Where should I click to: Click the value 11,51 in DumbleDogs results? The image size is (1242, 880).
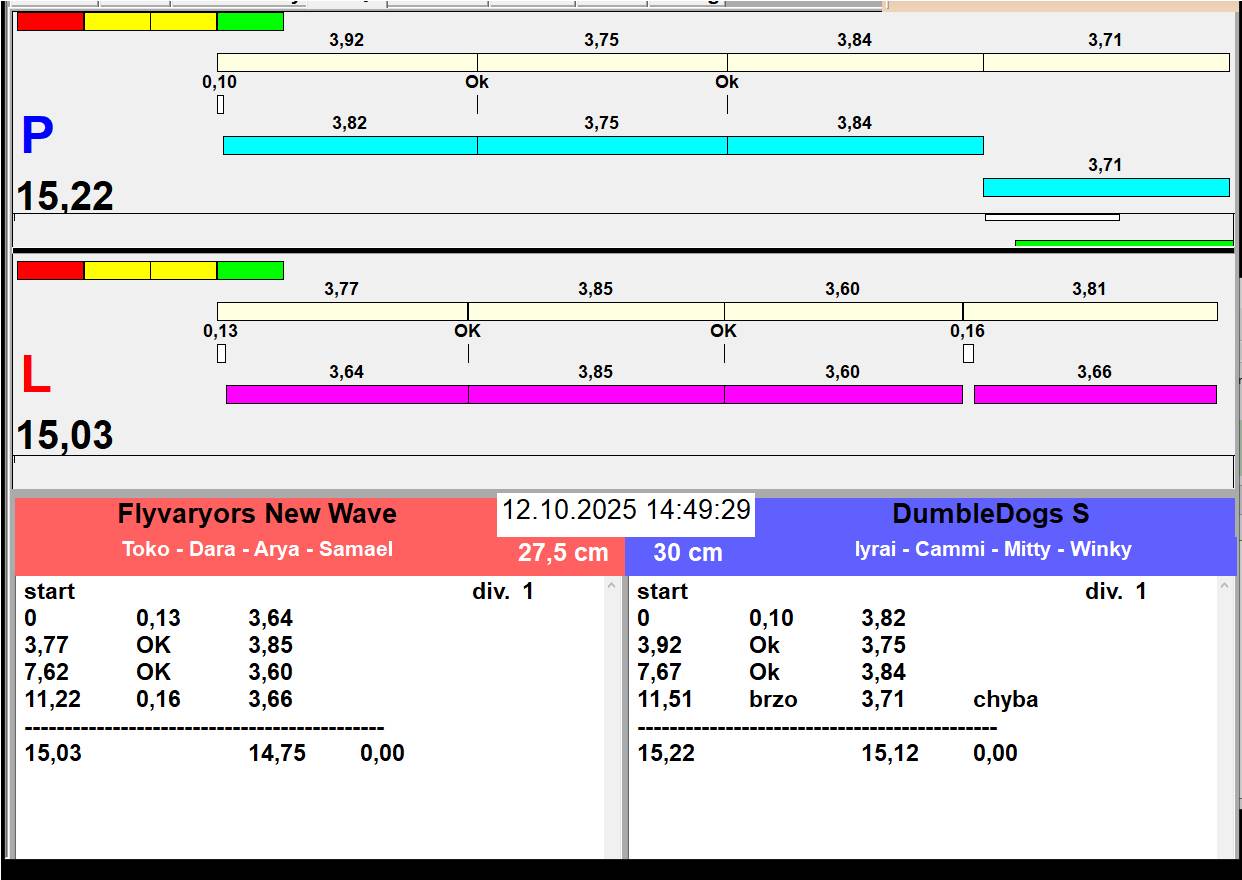pyautogui.click(x=665, y=699)
